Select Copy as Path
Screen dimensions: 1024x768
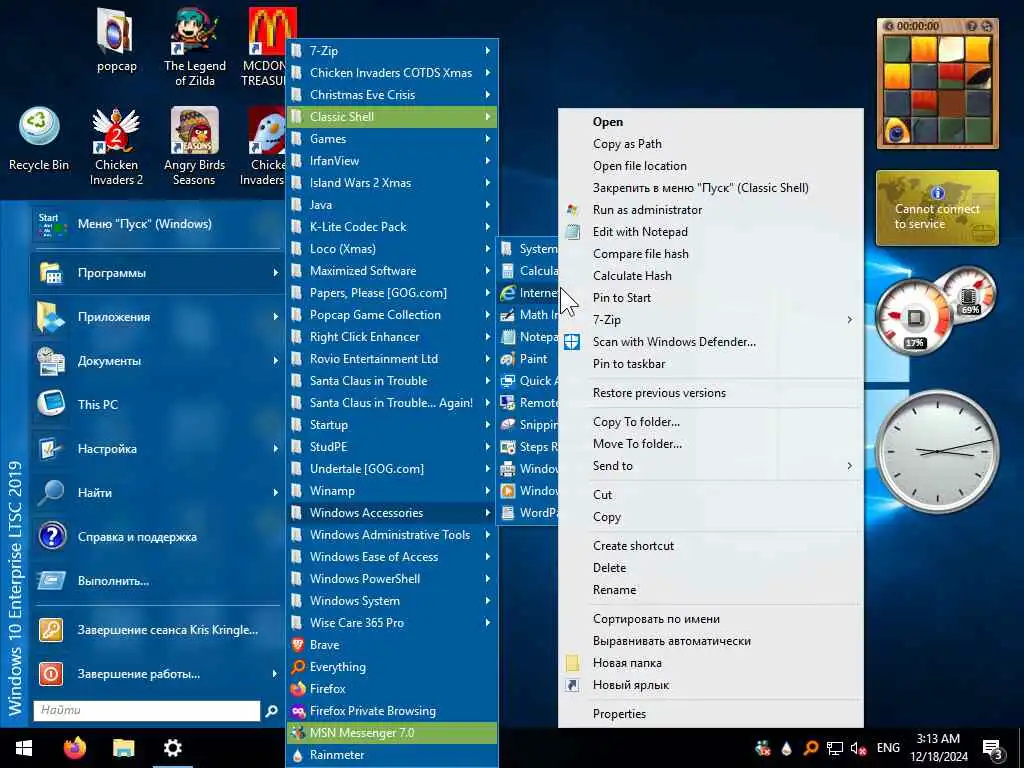tap(711, 144)
